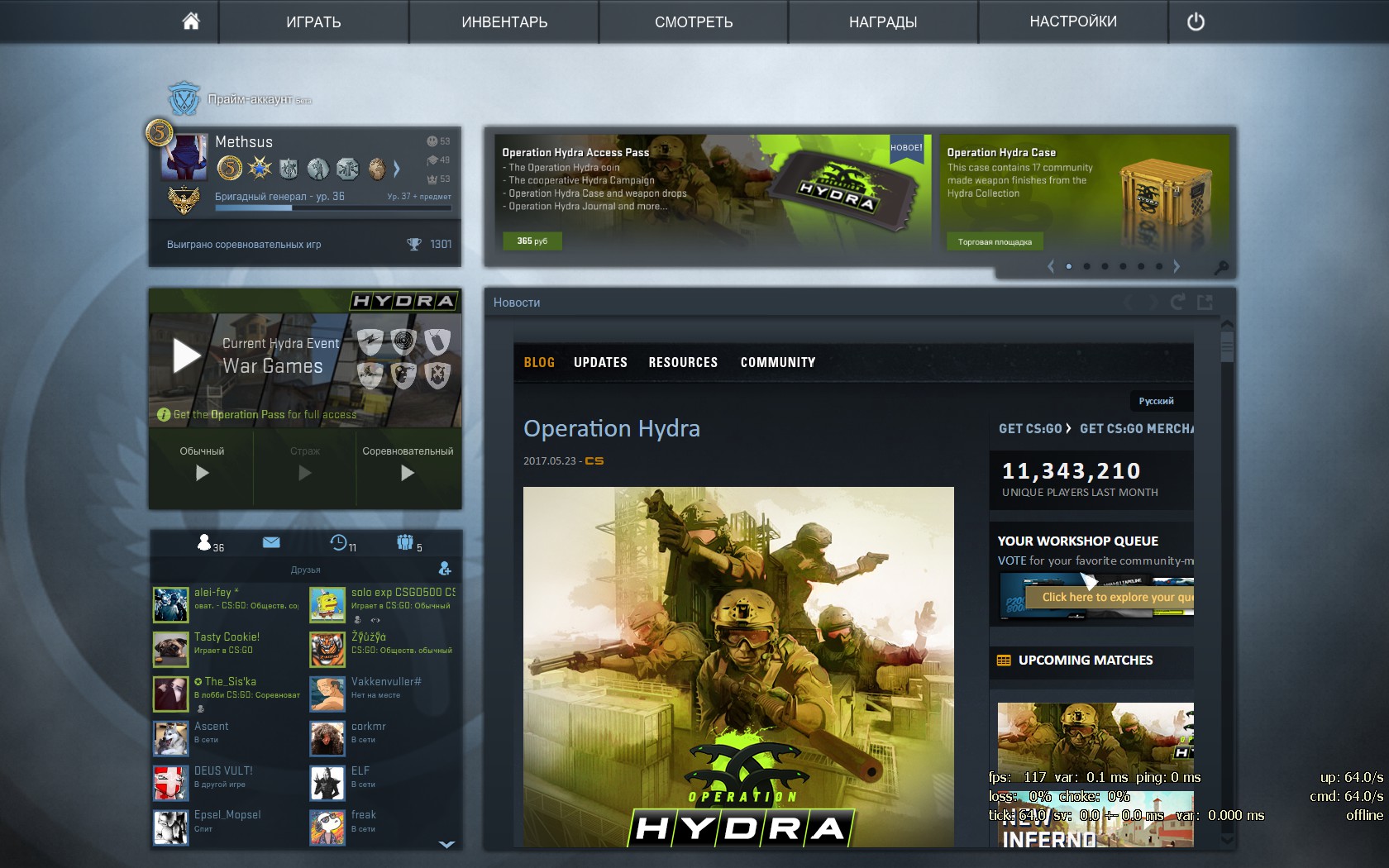Open the ИГРАТЬ menu

tap(313, 21)
